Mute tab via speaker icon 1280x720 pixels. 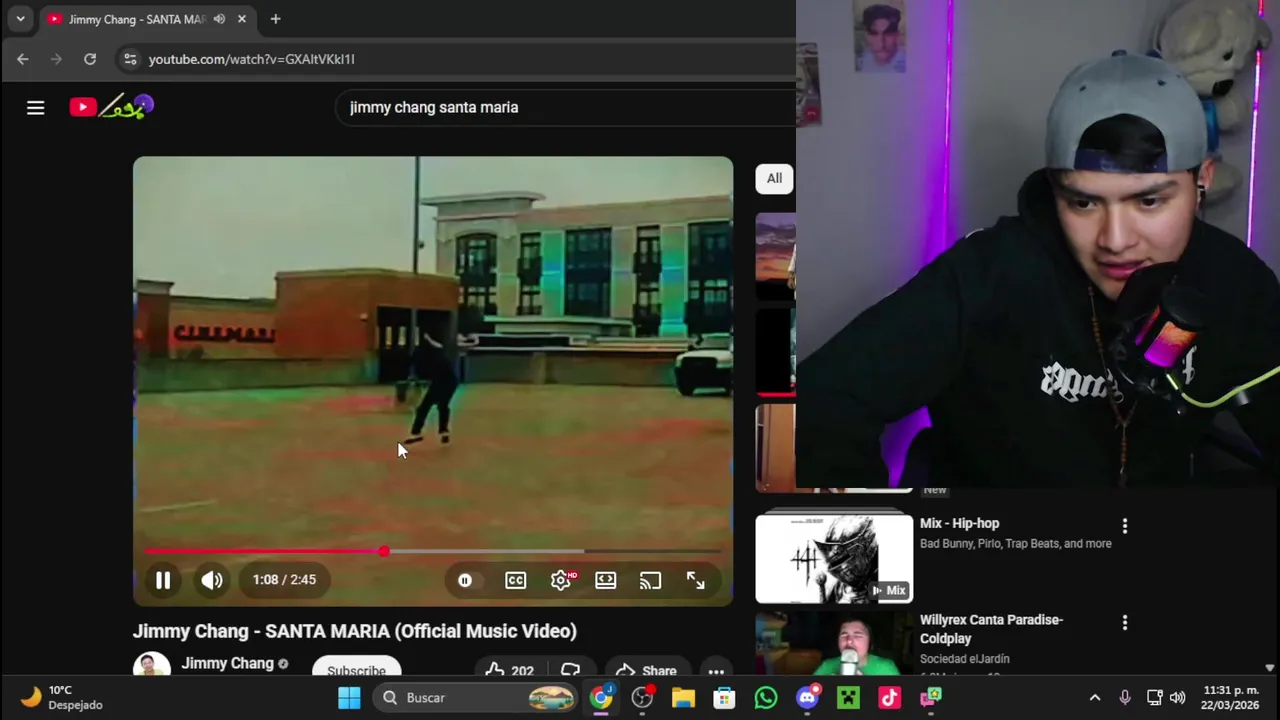point(219,19)
